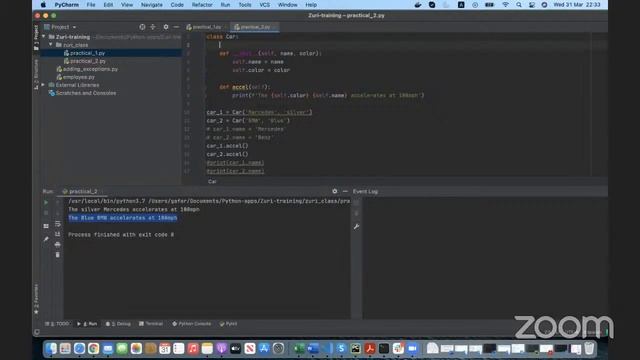Image resolution: width=640 pixels, height=360 pixels.
Task: Rerun practical_2 with green play icon
Action: (x=46, y=202)
